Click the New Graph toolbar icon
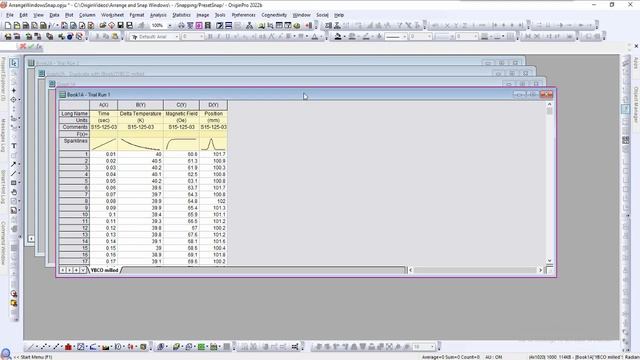 point(35,25)
